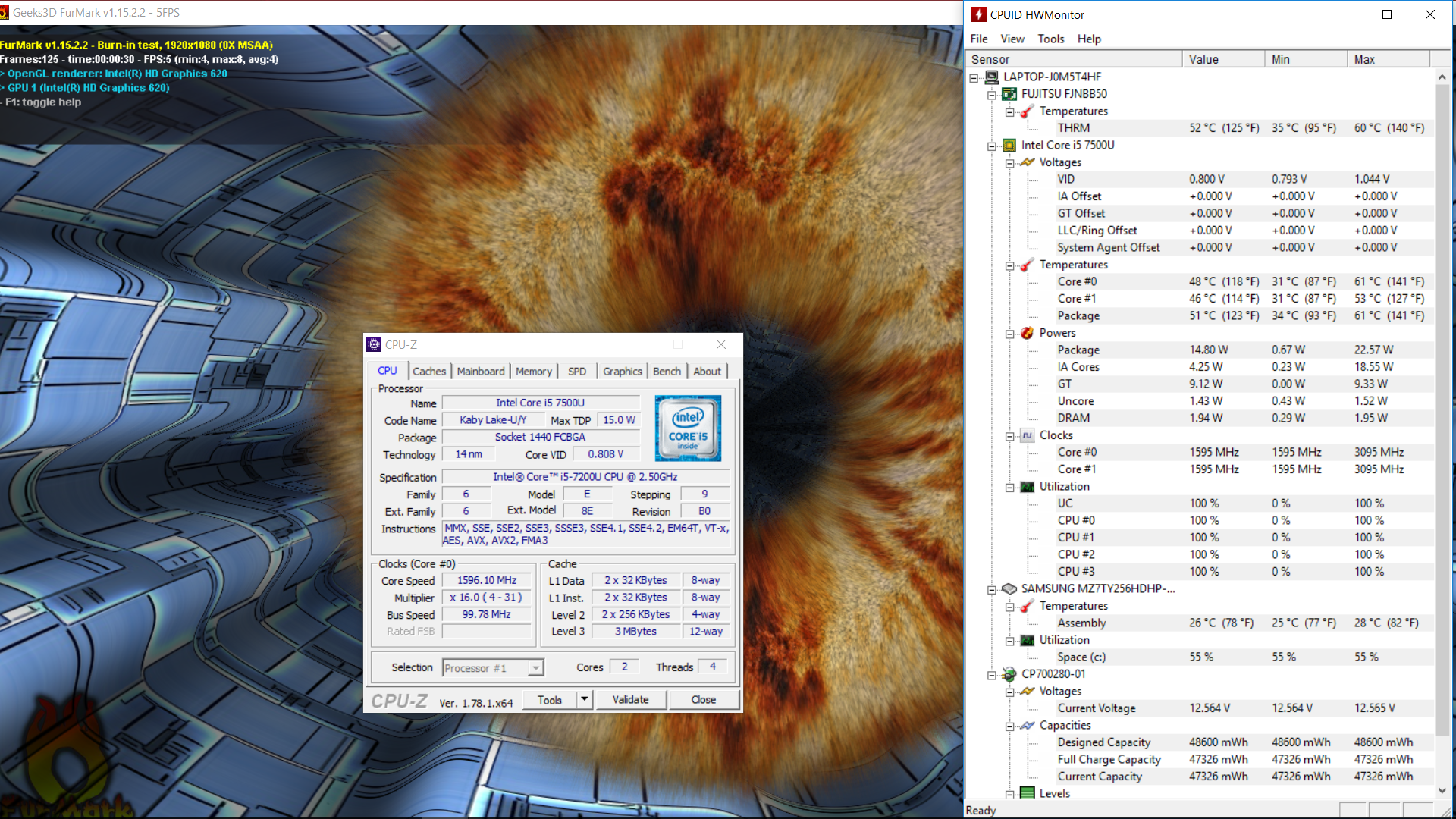Switch to the Caches tab in CPU-Z
1456x819 pixels.
(429, 371)
